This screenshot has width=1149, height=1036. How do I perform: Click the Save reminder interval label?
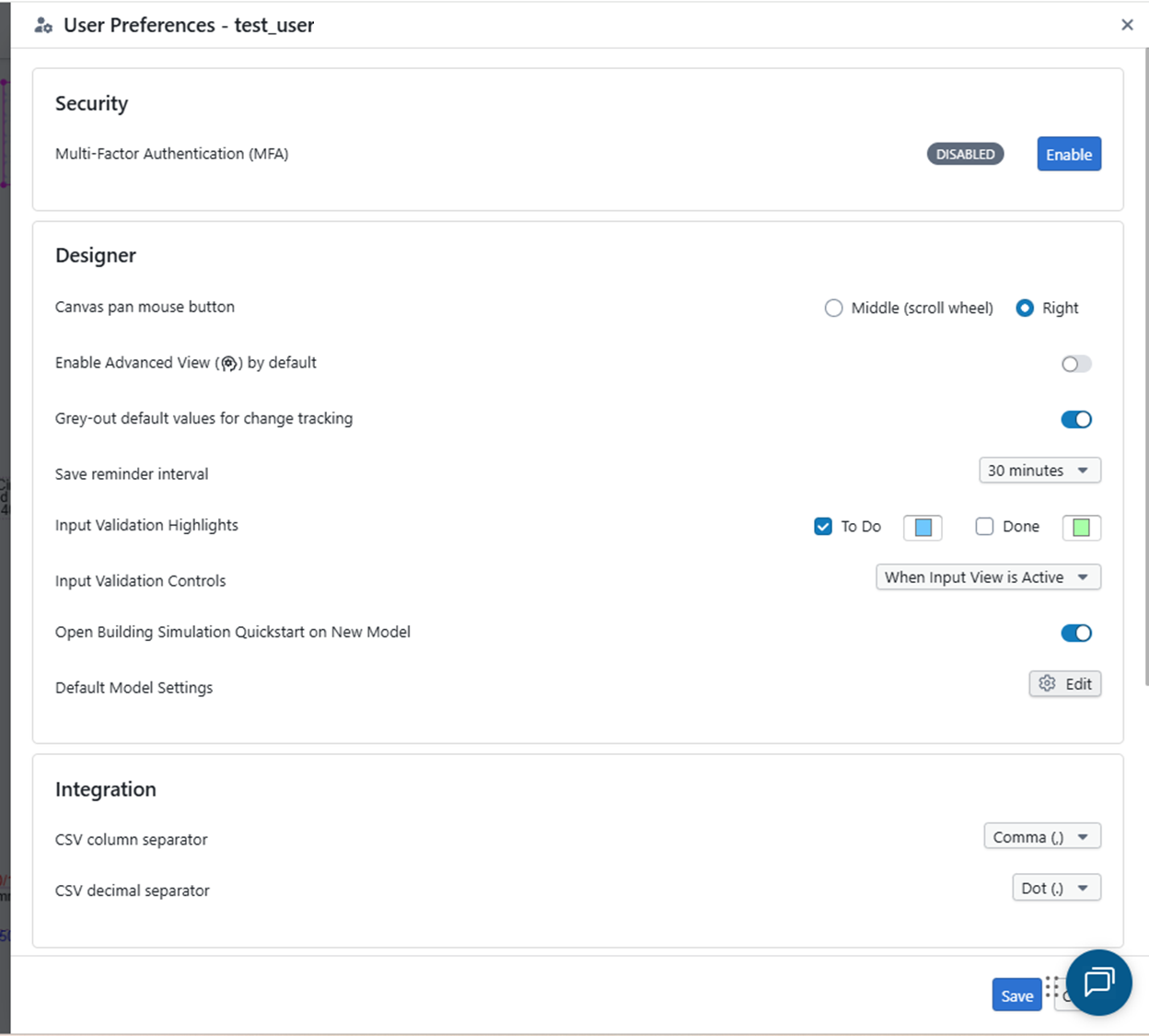coord(132,474)
